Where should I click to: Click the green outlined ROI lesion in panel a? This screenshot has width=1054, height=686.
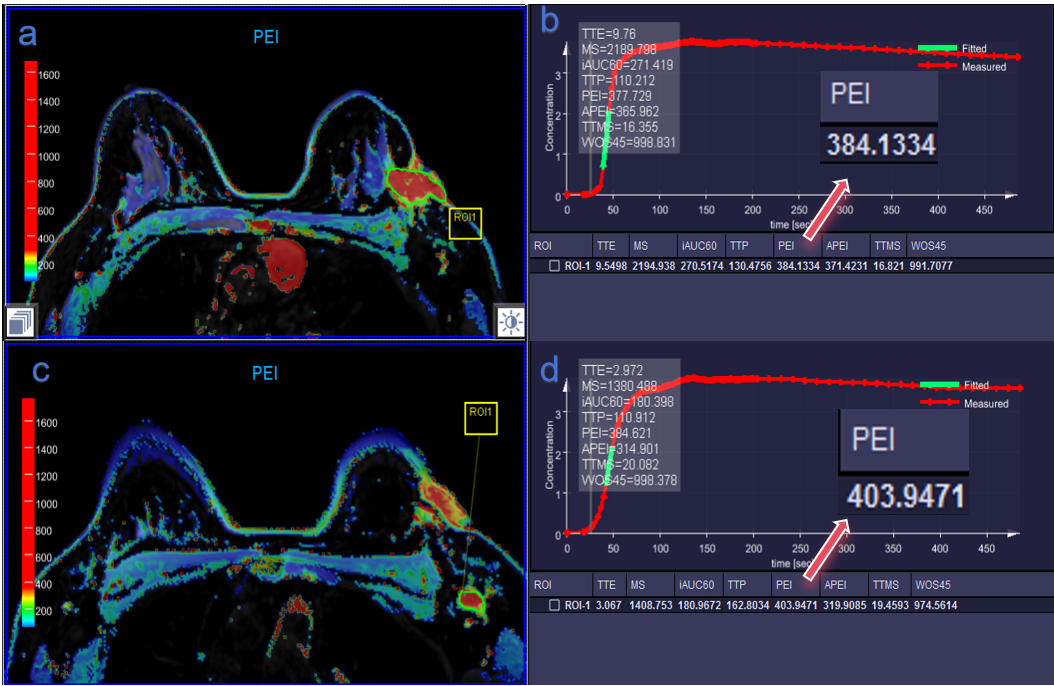[416, 186]
